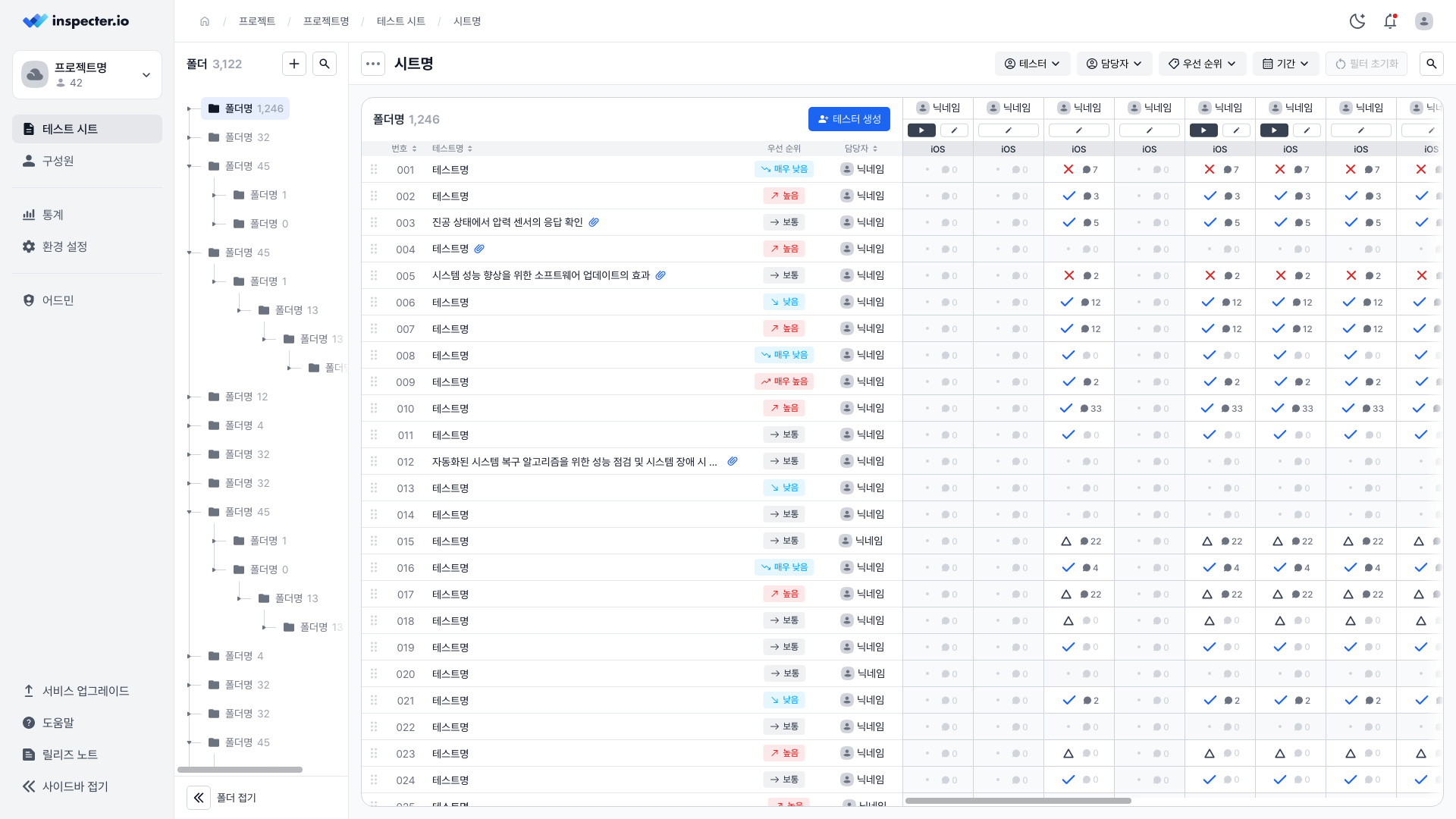1456x819 pixels.
Task: Click 낮음 priority tag row 006
Action: pyautogui.click(x=784, y=302)
